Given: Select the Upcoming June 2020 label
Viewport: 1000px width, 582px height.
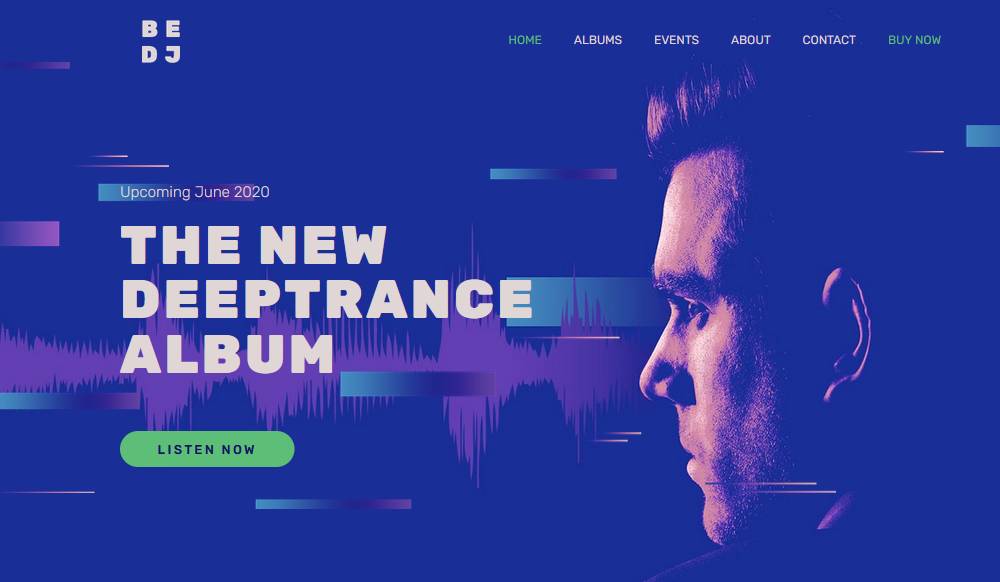Looking at the screenshot, I should click(195, 192).
